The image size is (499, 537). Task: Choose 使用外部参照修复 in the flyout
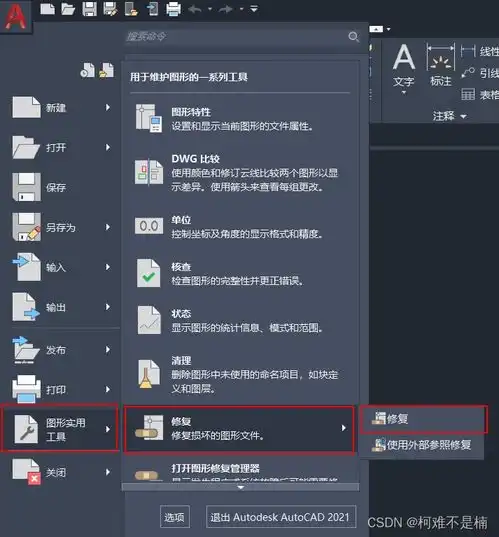422,445
